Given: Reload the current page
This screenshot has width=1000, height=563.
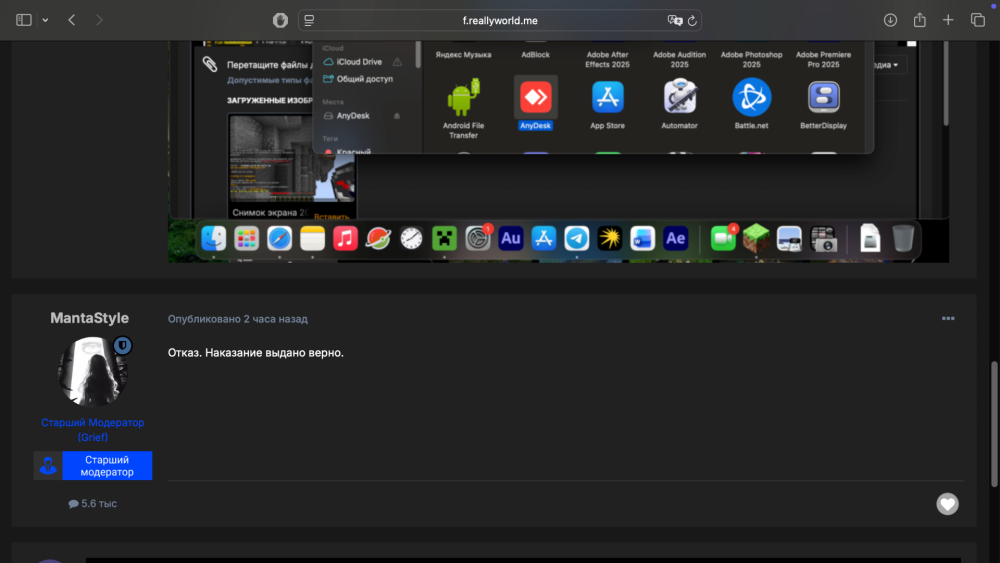Looking at the screenshot, I should point(692,20).
